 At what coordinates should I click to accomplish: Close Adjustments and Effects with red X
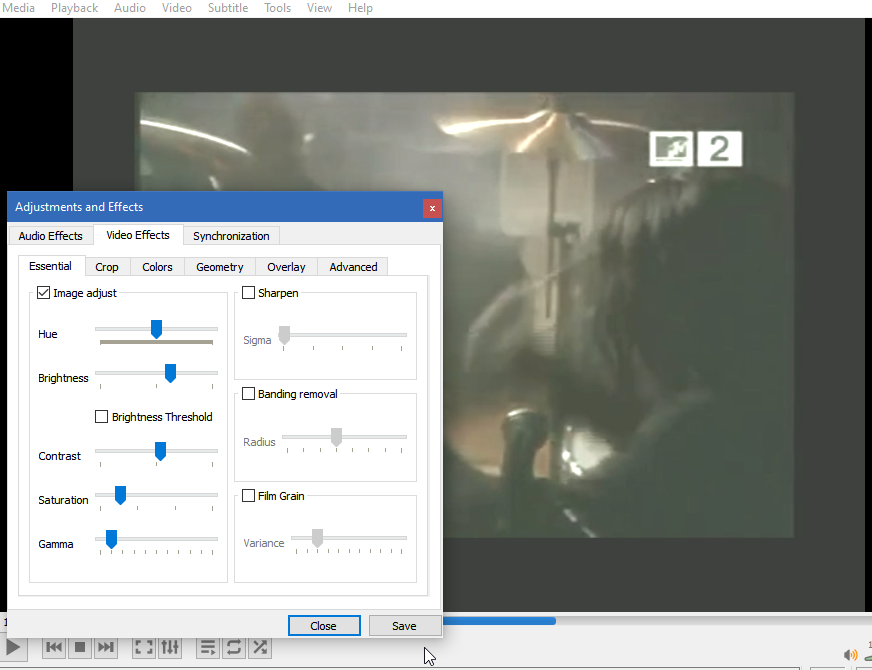pos(432,208)
